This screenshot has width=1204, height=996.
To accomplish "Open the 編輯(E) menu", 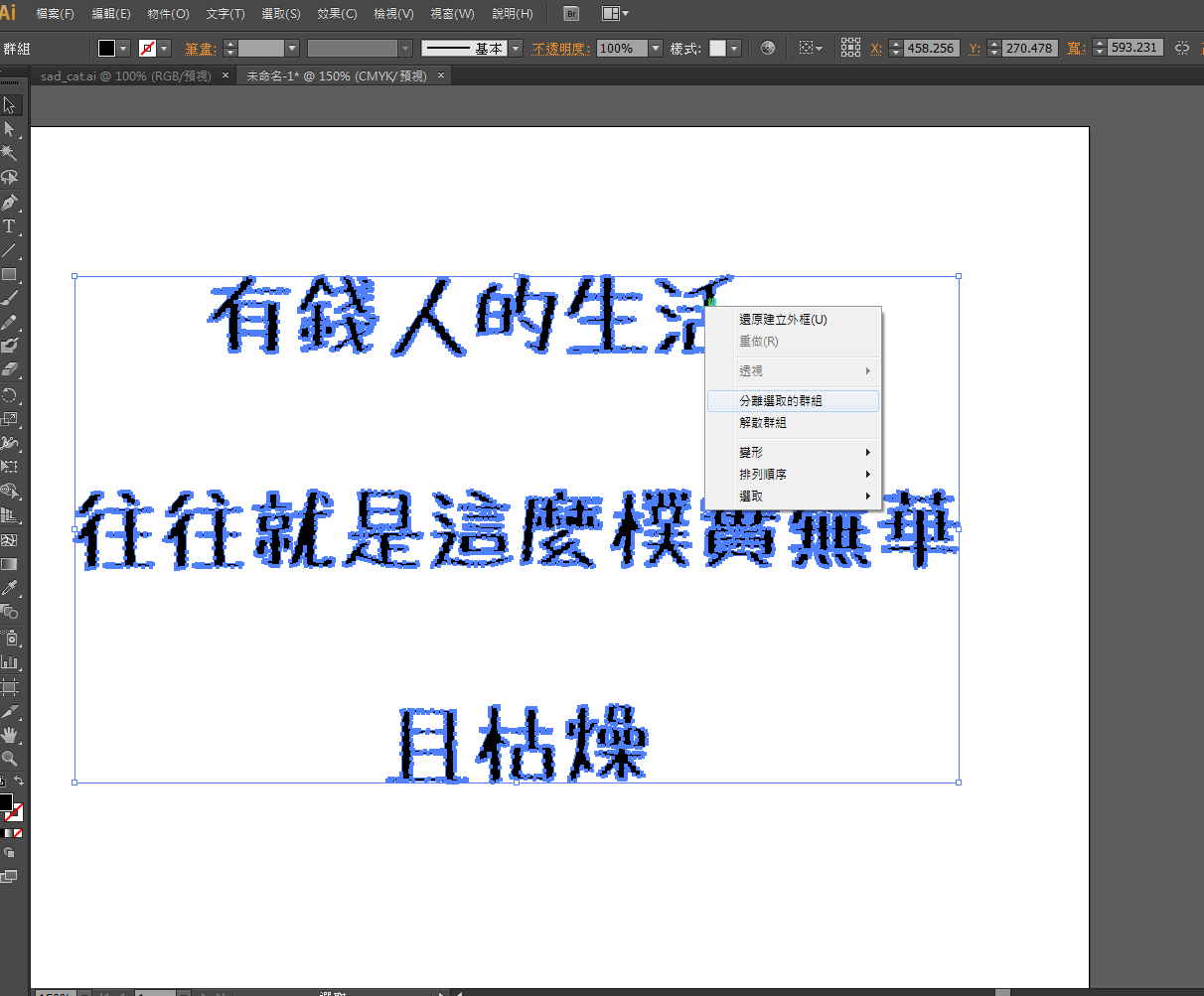I will [x=110, y=14].
